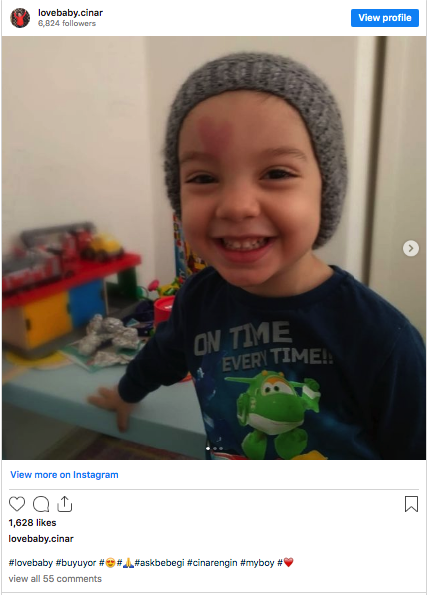
Task: Open lovebaby.cinar profile avatar
Action: [20, 18]
